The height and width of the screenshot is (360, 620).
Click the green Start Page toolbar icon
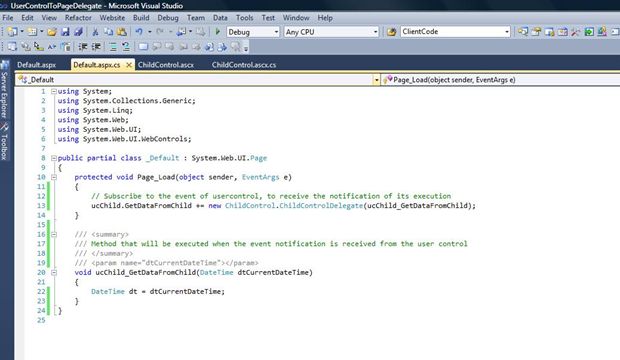(x=589, y=32)
